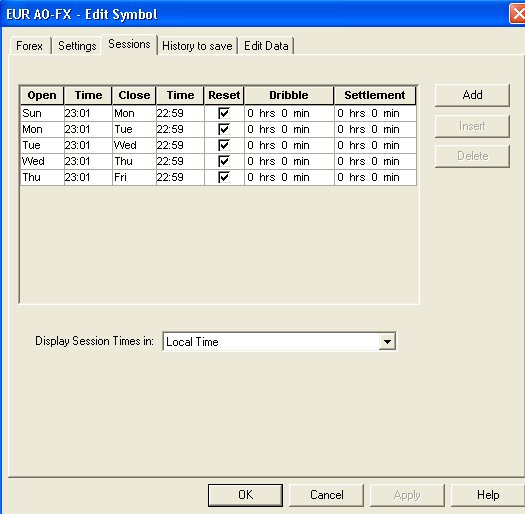Click the 23:01 open time in Wed open row
The height and width of the screenshot is (514, 525).
88,161
